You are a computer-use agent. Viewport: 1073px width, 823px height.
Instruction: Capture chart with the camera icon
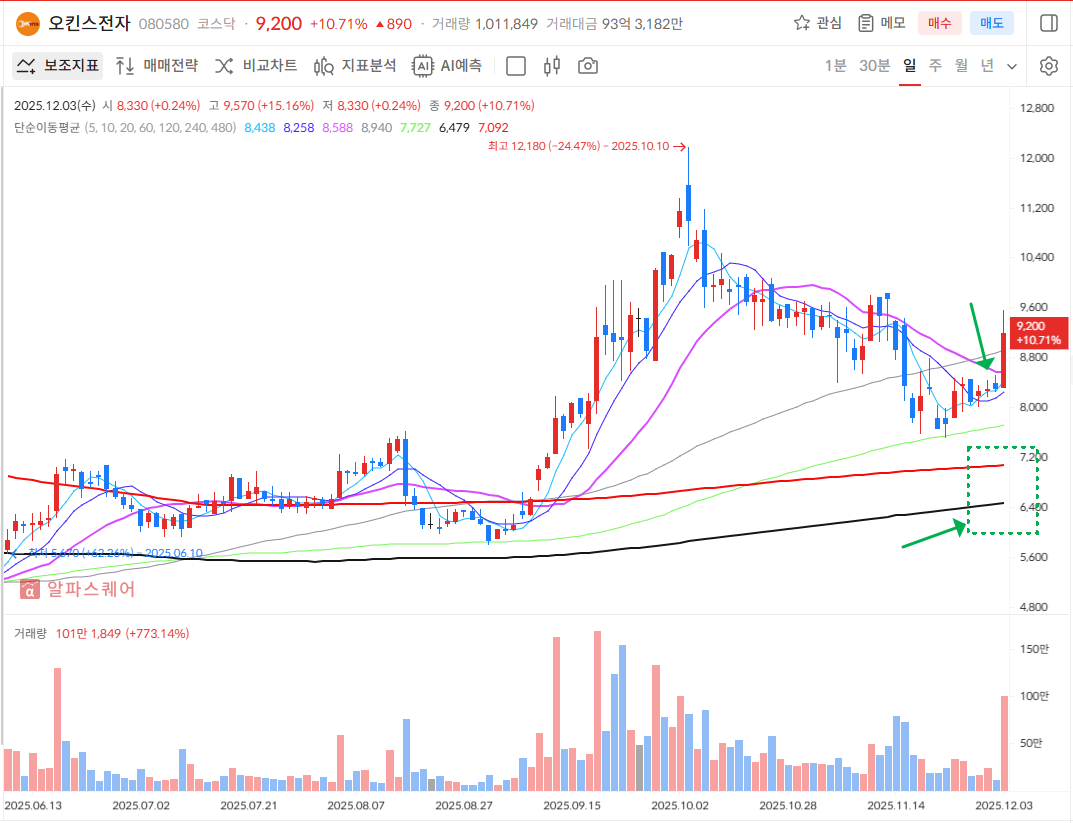tap(588, 66)
